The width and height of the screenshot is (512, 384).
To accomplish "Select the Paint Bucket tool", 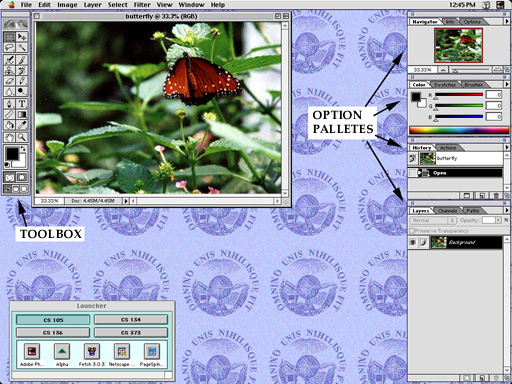I will click(x=9, y=125).
